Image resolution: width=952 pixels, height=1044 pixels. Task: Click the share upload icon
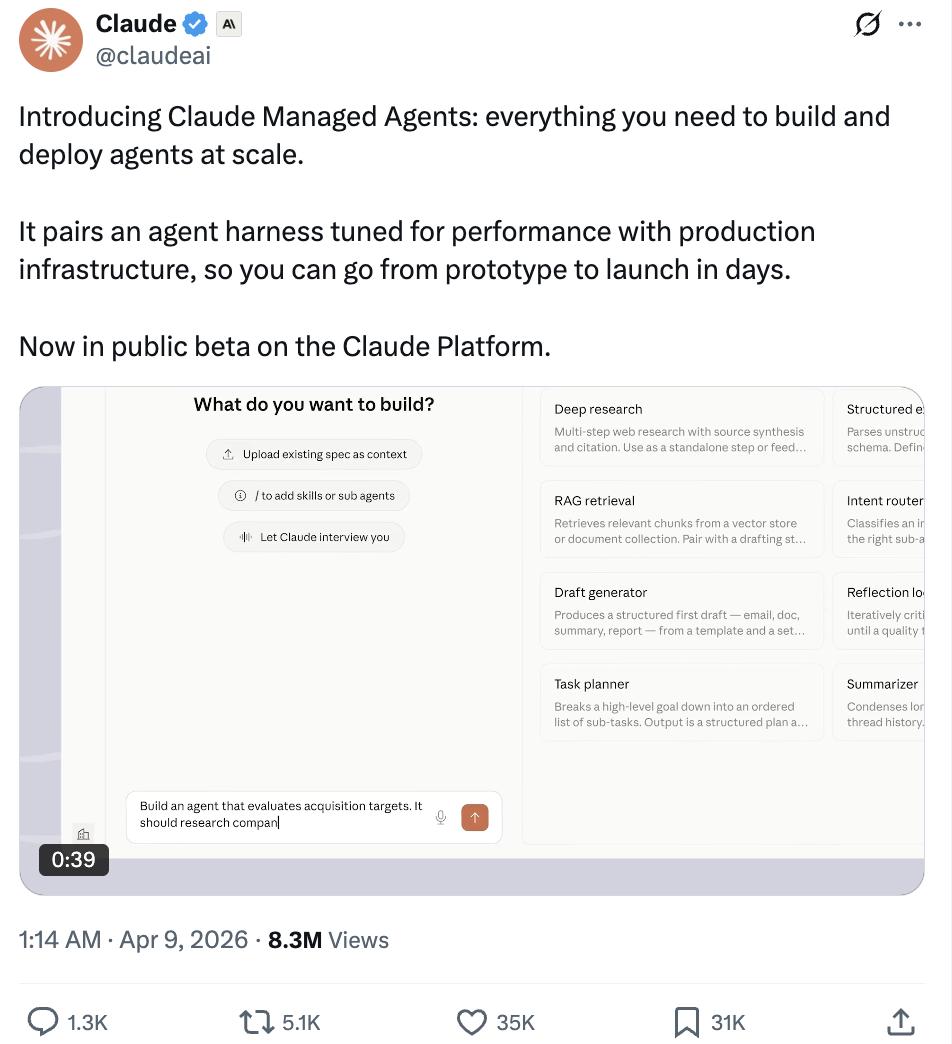point(900,1021)
